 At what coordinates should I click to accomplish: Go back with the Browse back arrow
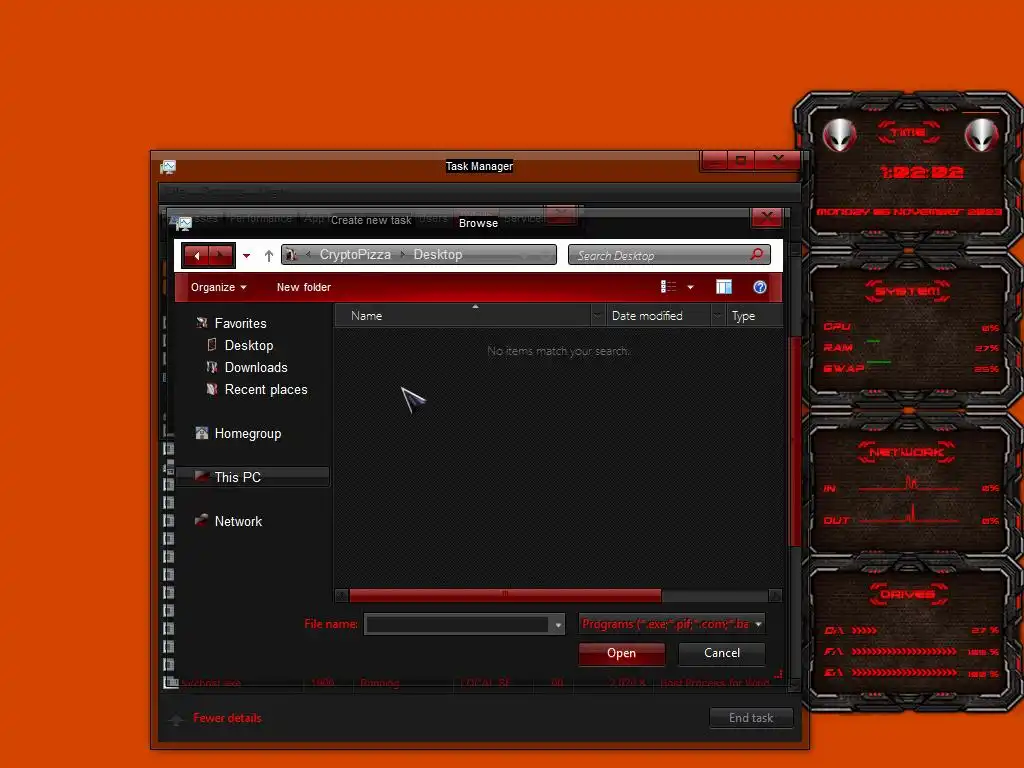[197, 255]
